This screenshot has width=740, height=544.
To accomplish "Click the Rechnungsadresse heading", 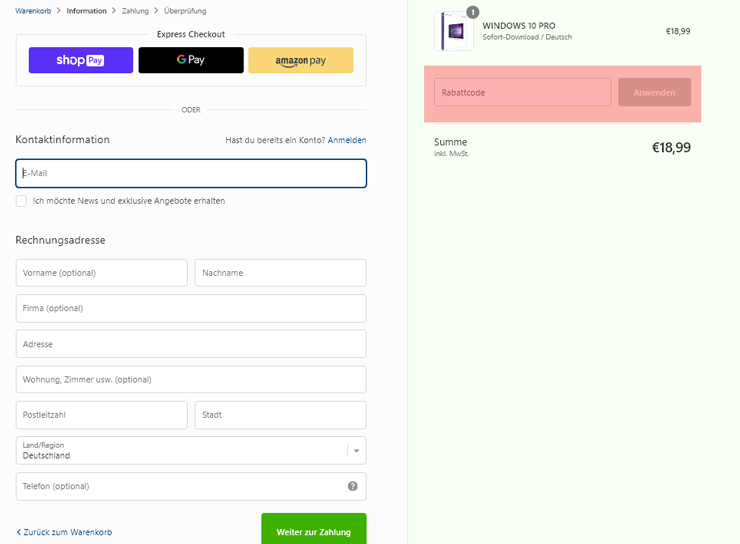I will (60, 240).
